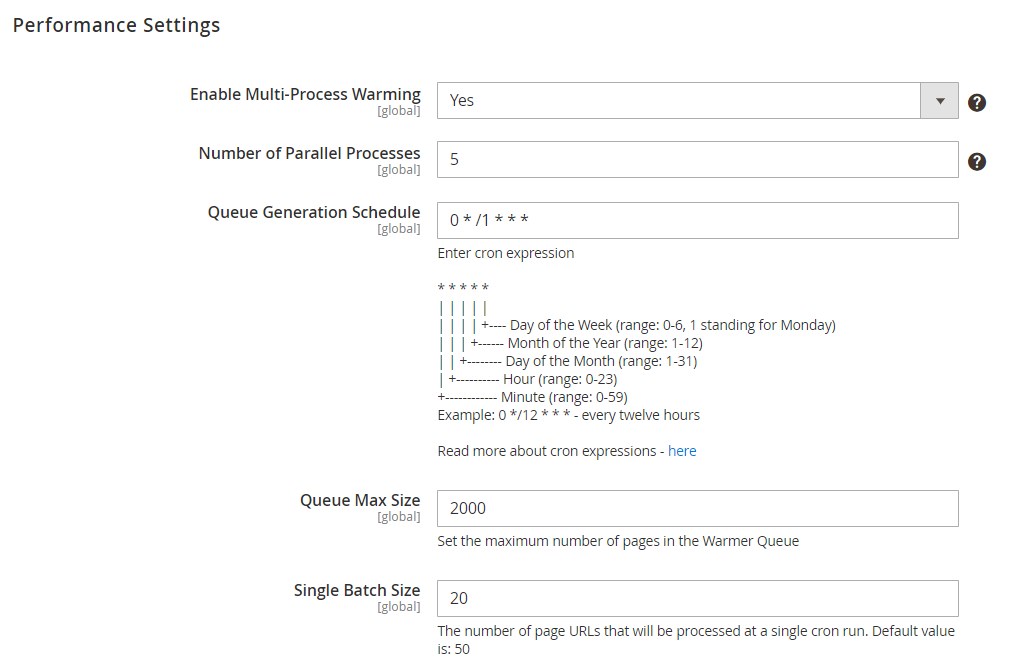Select the Number of Parallel Processes label
The width and height of the screenshot is (1014, 668).
tap(309, 153)
